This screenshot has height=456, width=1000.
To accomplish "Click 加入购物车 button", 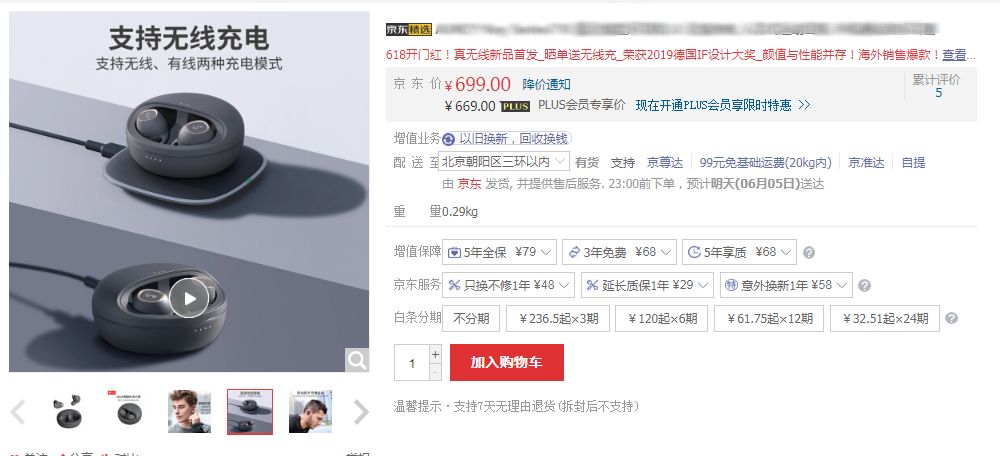I will click(507, 362).
